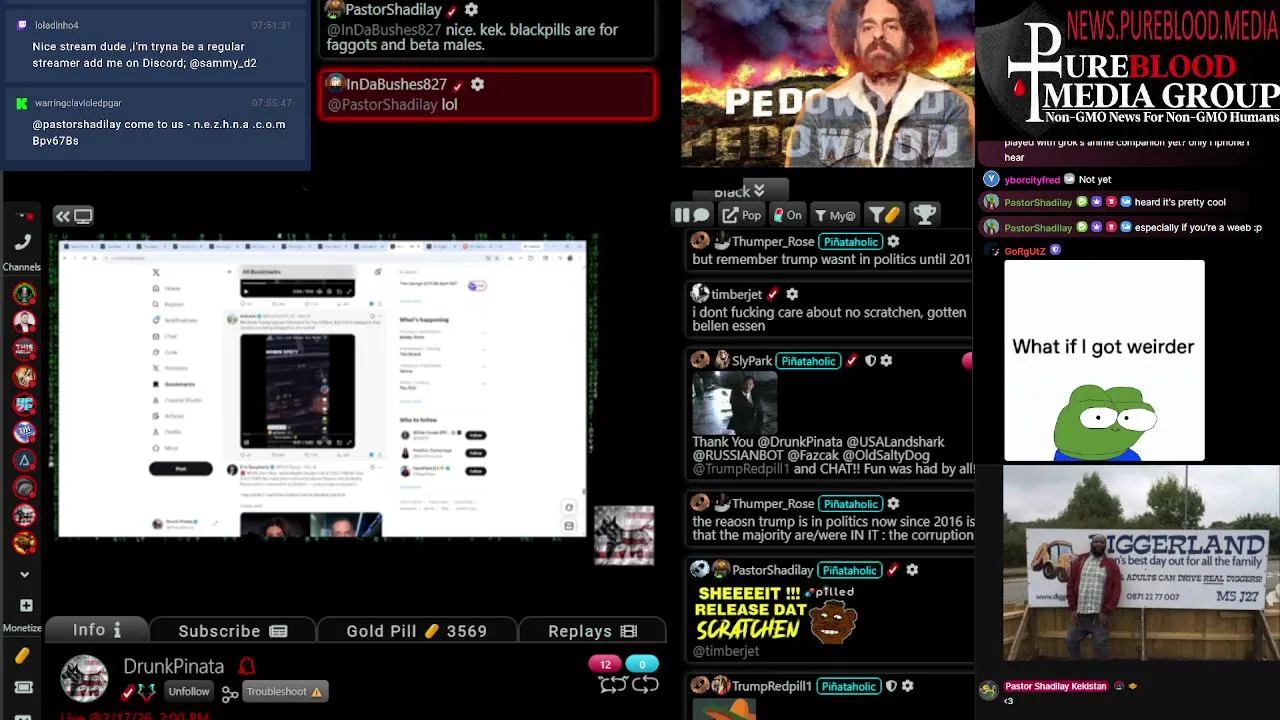Click the monitor screen icon beside arrows

tap(83, 216)
